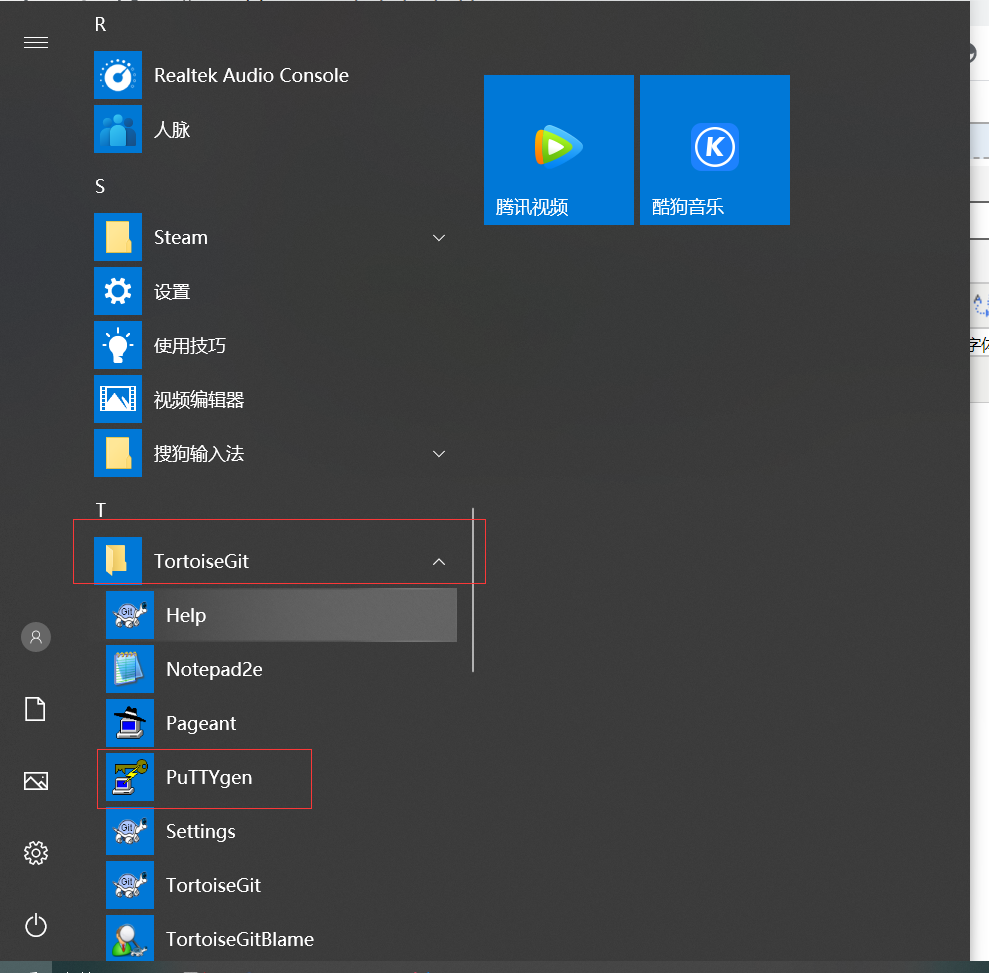Select the Settings label under TortoiseGit
The width and height of the screenshot is (989, 973).
[x=201, y=831]
